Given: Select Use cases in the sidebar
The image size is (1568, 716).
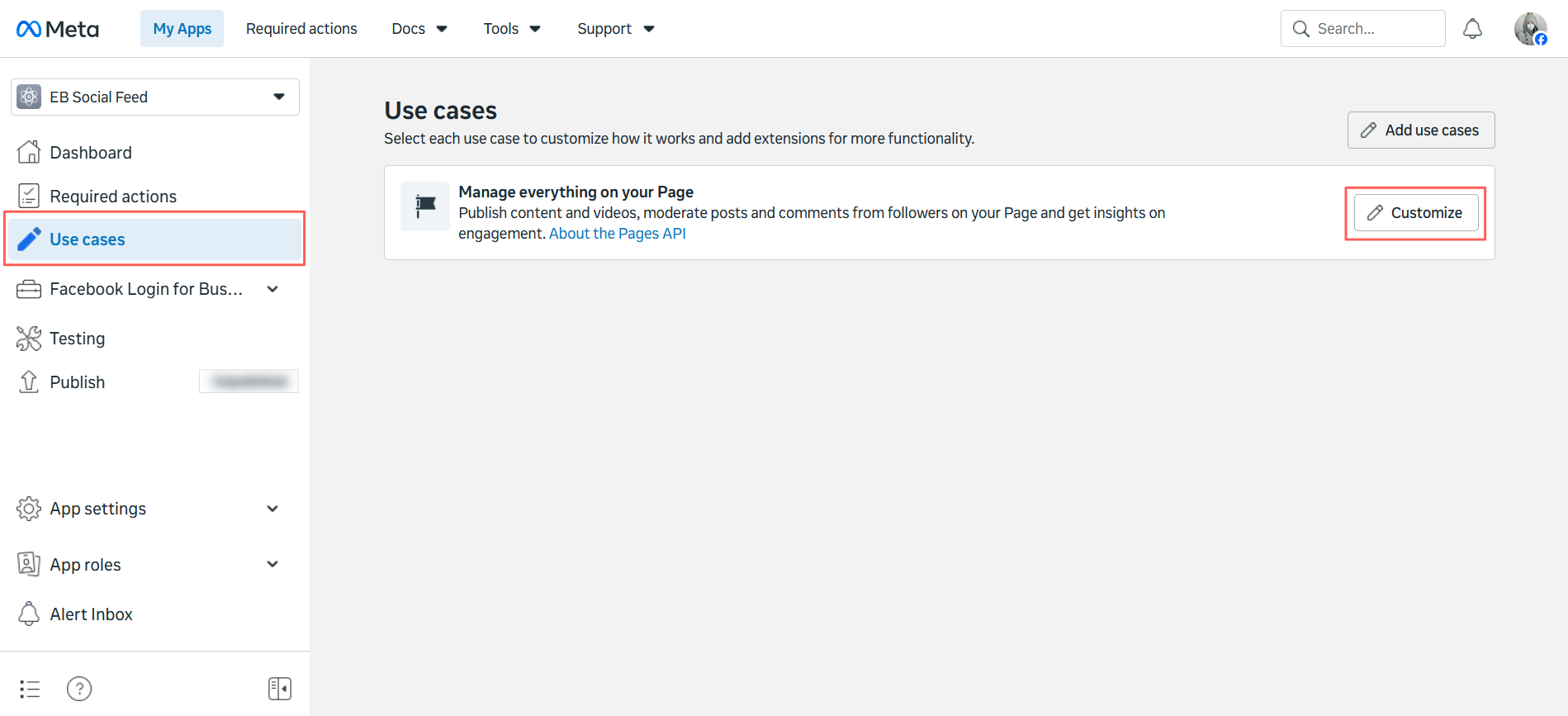Looking at the screenshot, I should [155, 239].
